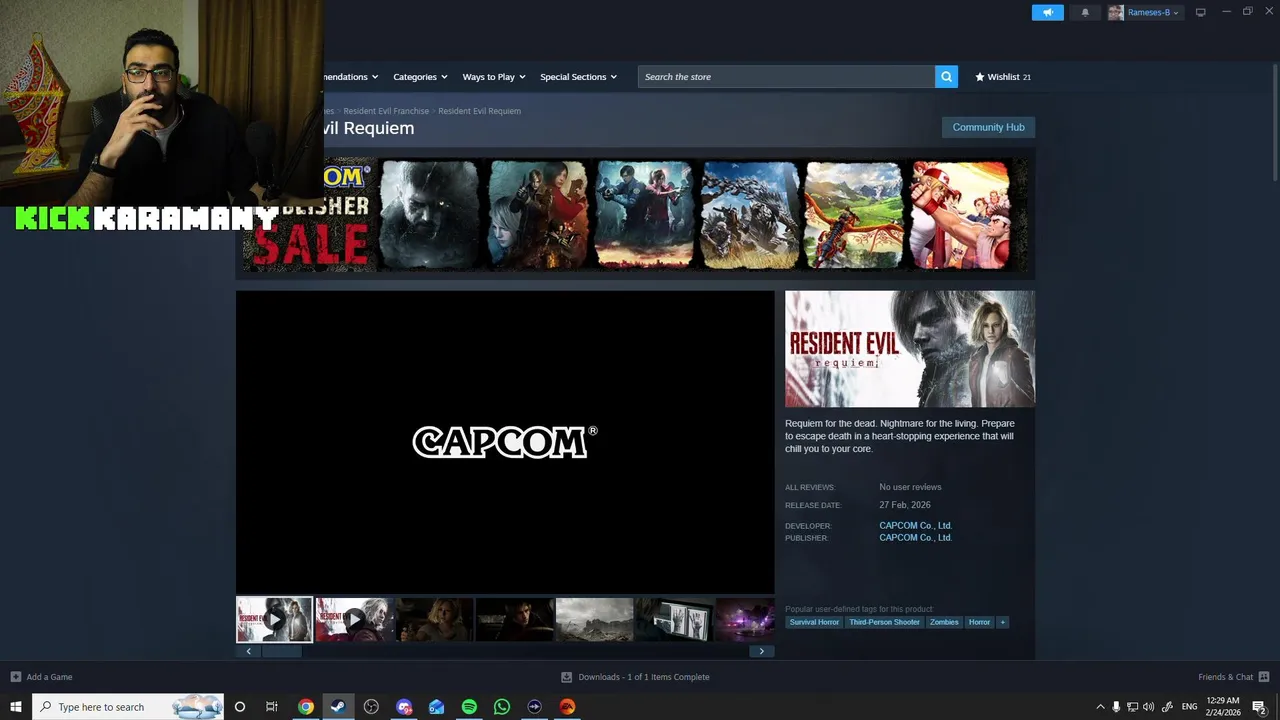Expand the Special Sections menu

pos(579,77)
